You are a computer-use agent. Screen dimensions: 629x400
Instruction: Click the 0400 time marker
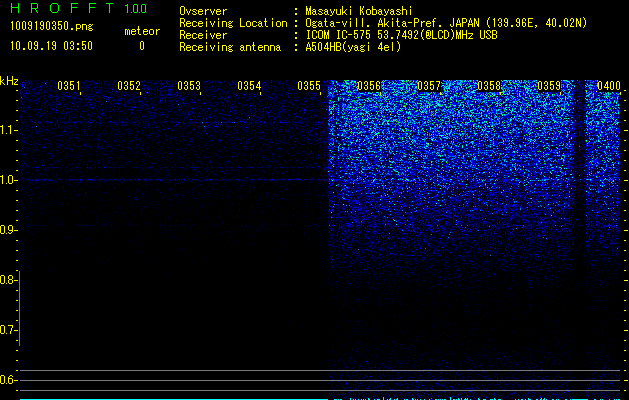click(609, 86)
